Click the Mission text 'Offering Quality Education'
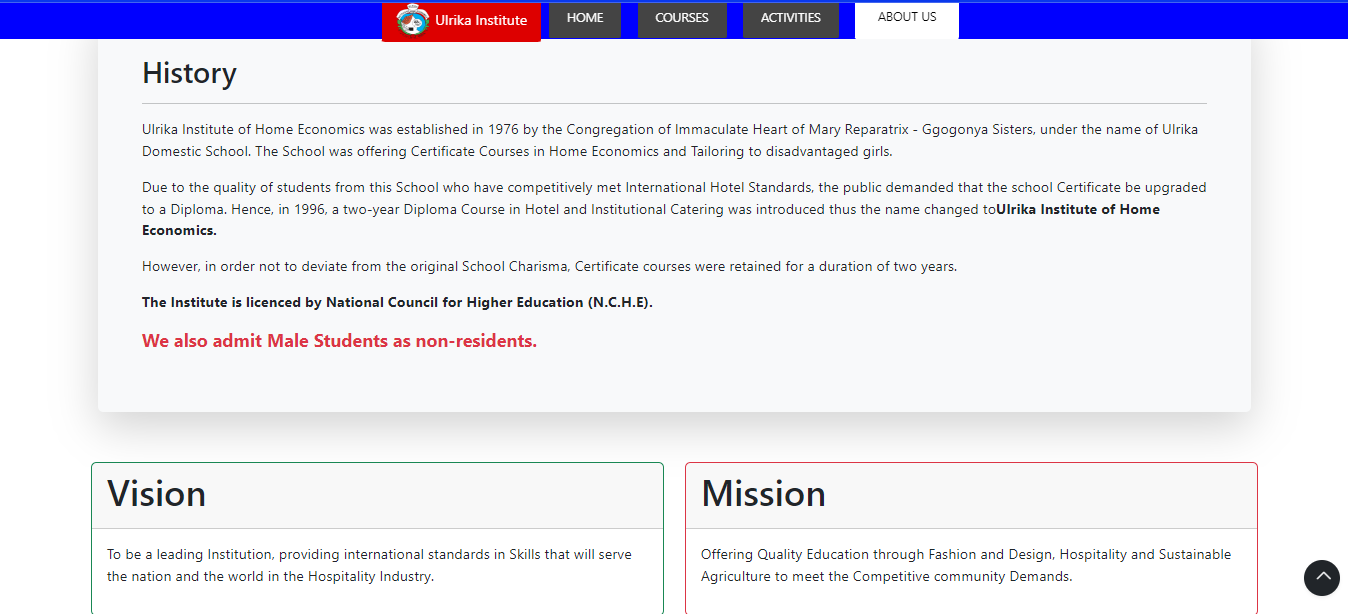 pos(966,565)
